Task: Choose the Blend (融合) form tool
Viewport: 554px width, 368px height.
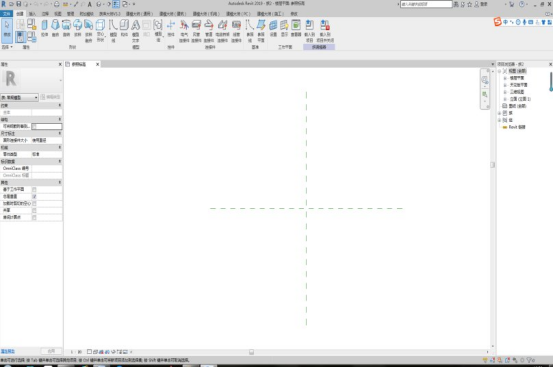Action: (x=55, y=28)
